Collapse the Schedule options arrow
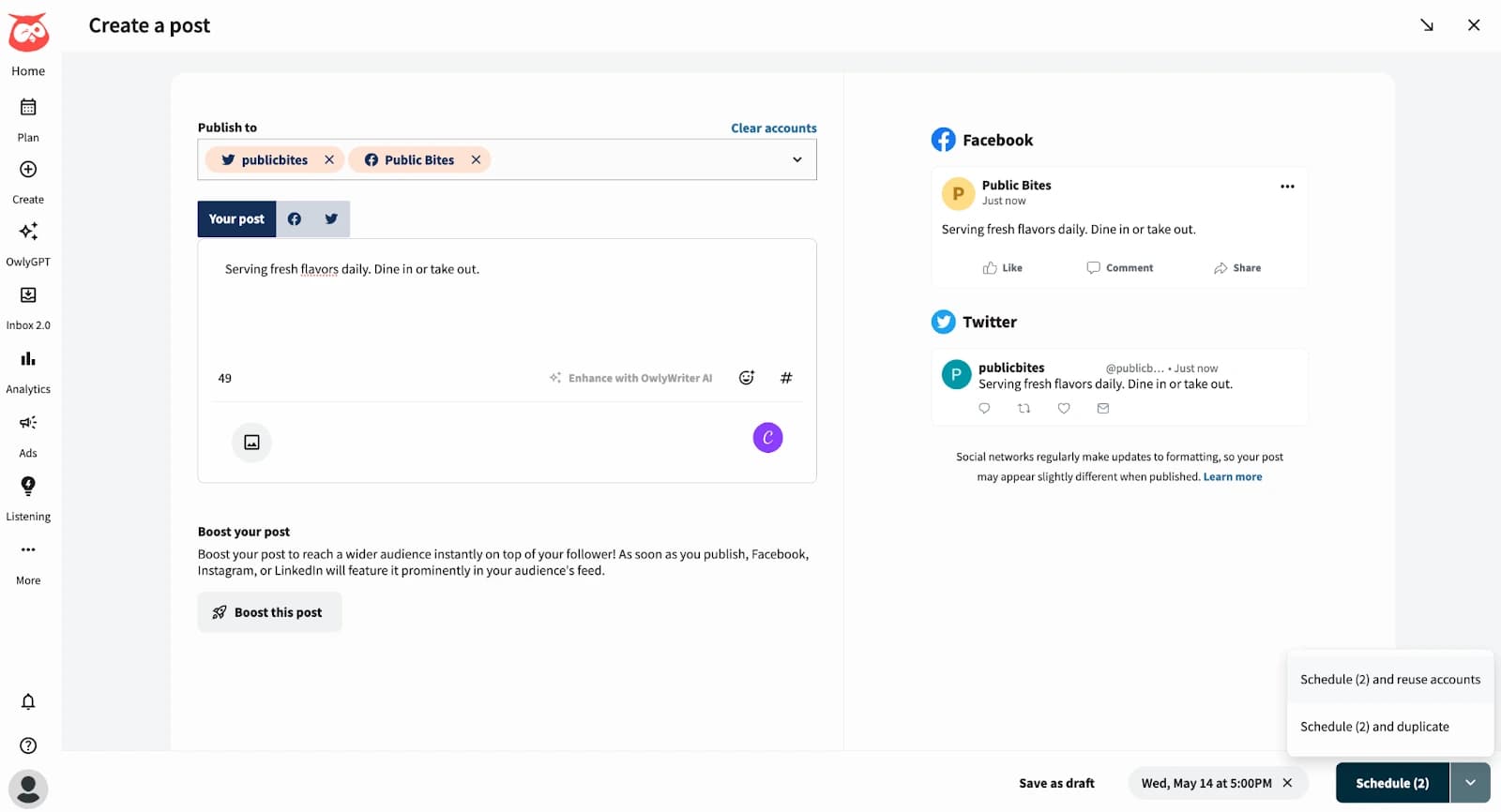Viewport: 1501px width, 812px height. (x=1470, y=783)
